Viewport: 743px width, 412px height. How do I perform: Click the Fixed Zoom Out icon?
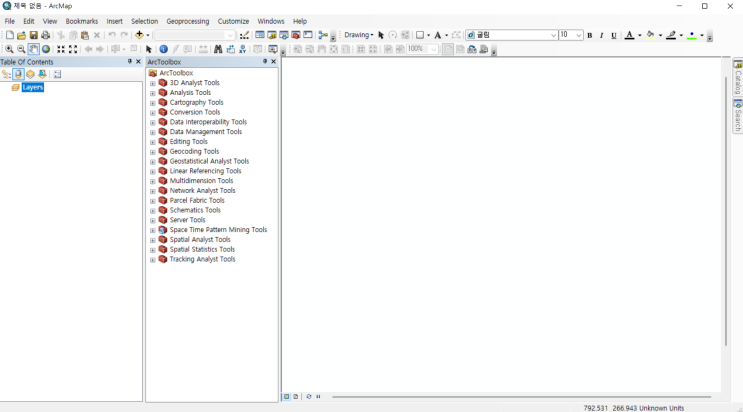(73, 49)
